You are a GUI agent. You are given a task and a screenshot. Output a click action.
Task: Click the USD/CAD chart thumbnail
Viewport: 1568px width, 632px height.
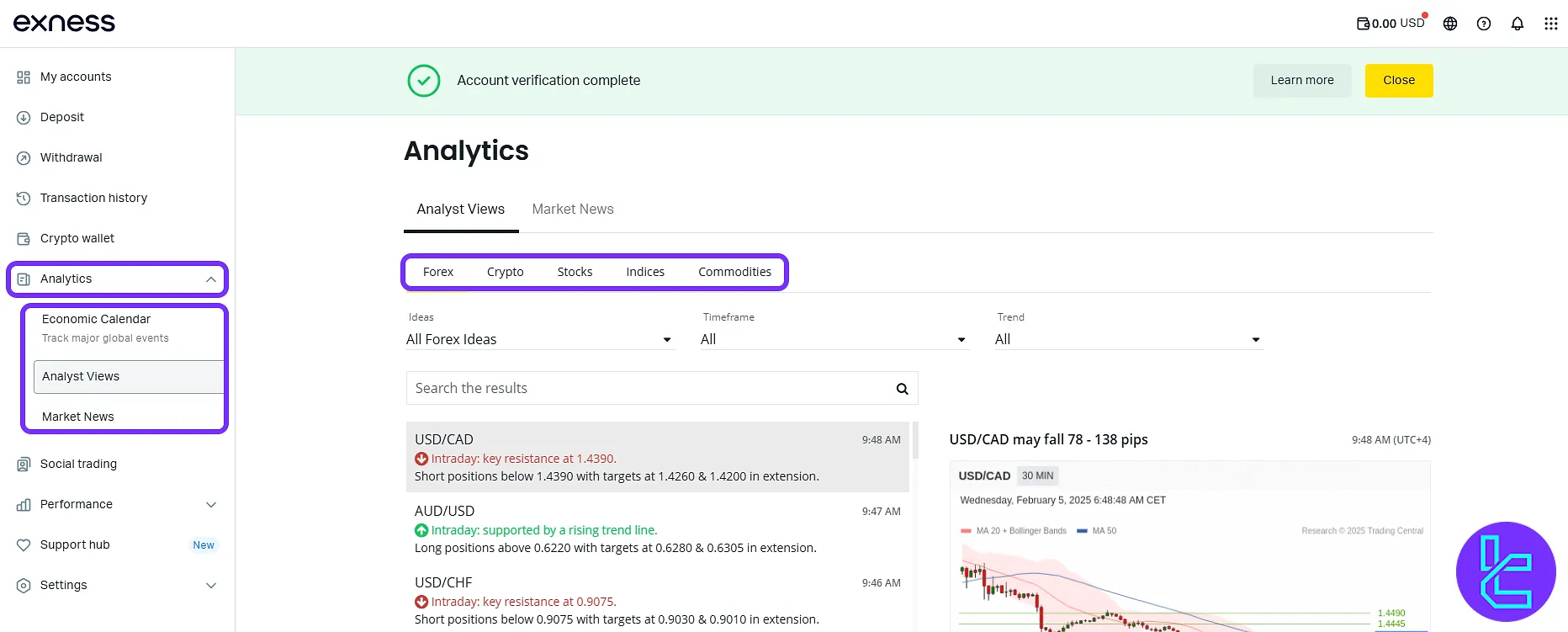[x=1190, y=546]
